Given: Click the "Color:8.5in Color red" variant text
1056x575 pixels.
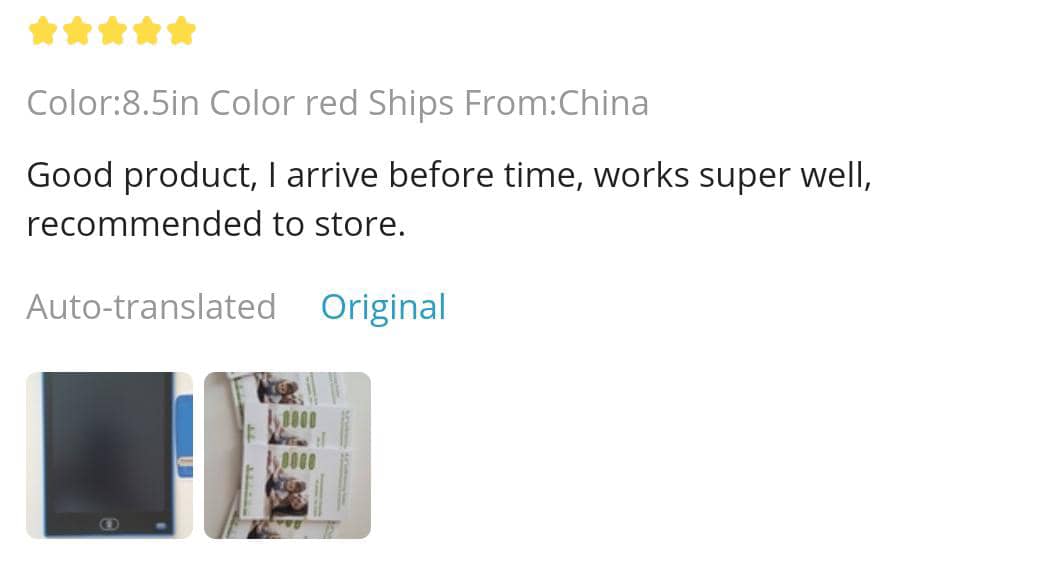Looking at the screenshot, I should click(x=192, y=103).
